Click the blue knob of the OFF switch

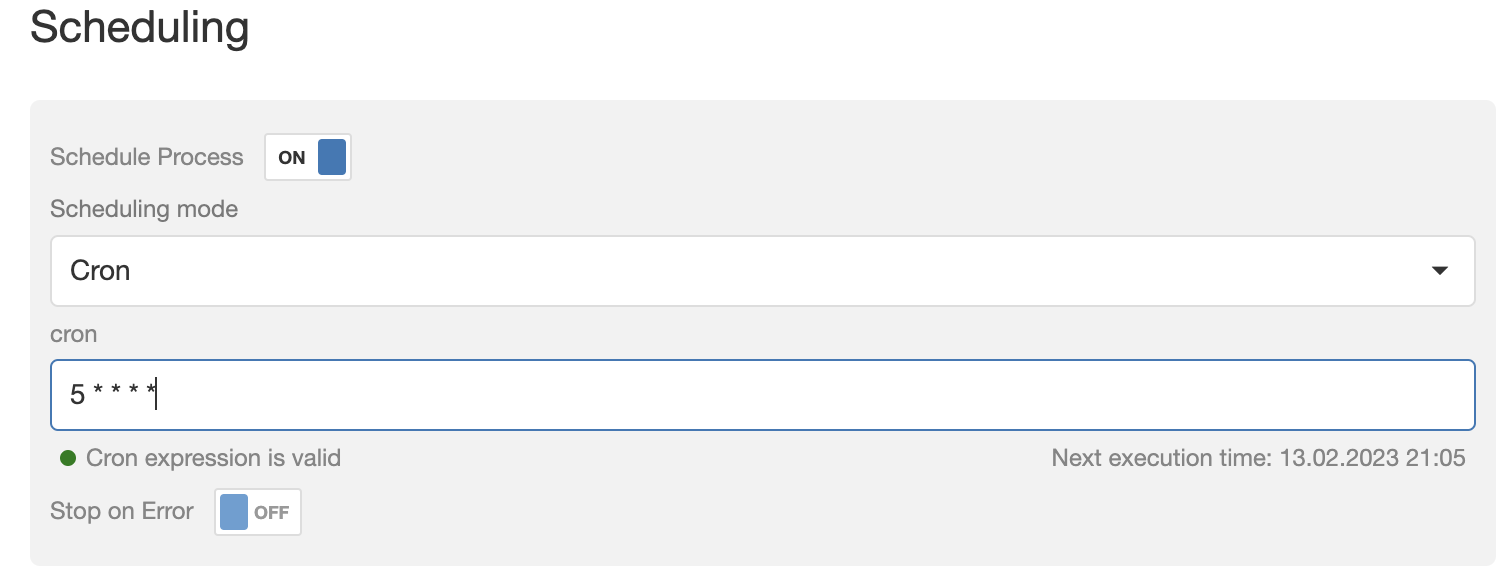pos(233,512)
